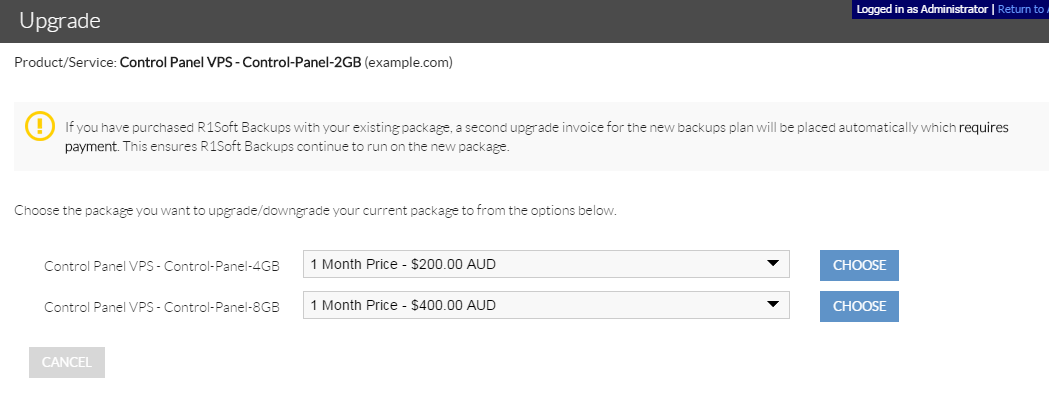Choose the Control-Panel-8GB package
Viewport: 1049px width, 397px height.
tap(859, 306)
